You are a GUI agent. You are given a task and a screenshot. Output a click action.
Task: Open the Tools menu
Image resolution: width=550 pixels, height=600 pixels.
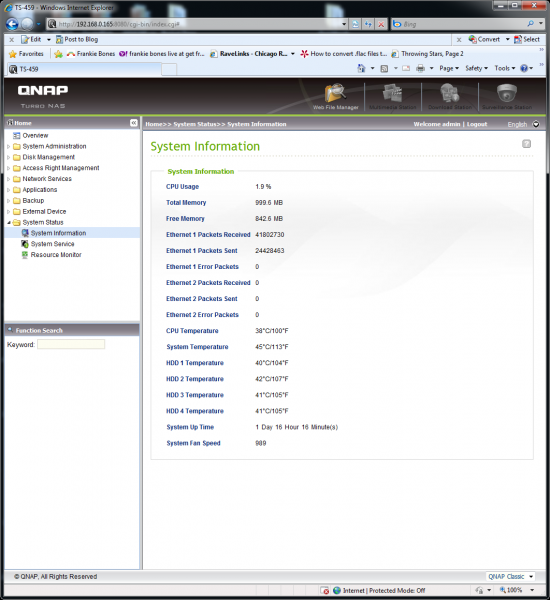(505, 68)
